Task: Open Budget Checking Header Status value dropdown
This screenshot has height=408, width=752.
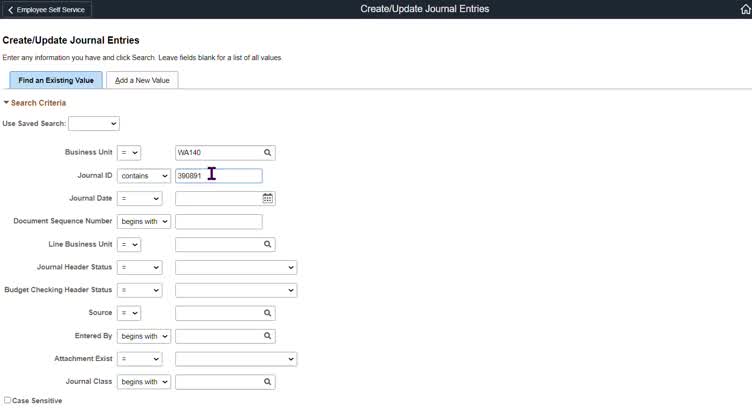Action: (236, 290)
